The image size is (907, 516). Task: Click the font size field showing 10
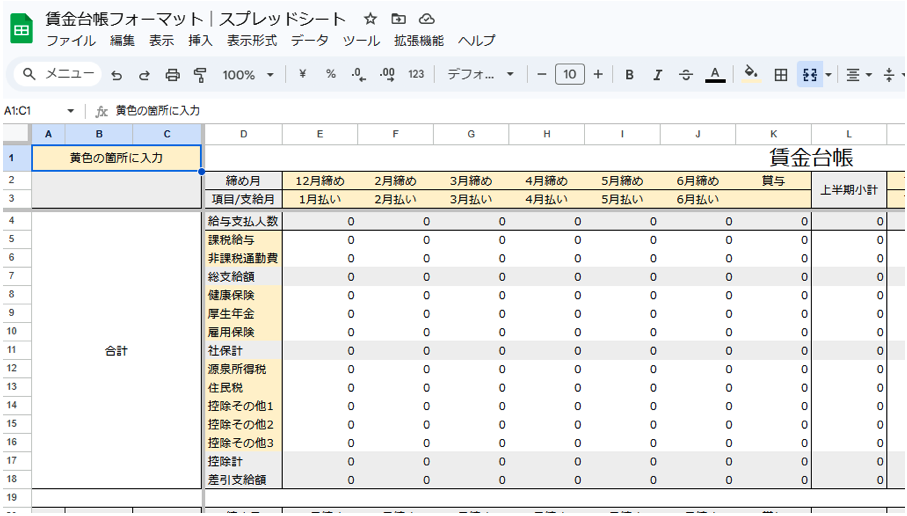(570, 74)
